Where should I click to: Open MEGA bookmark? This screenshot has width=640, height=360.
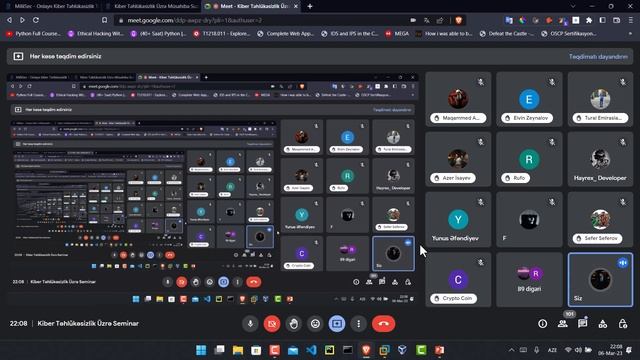coord(397,34)
